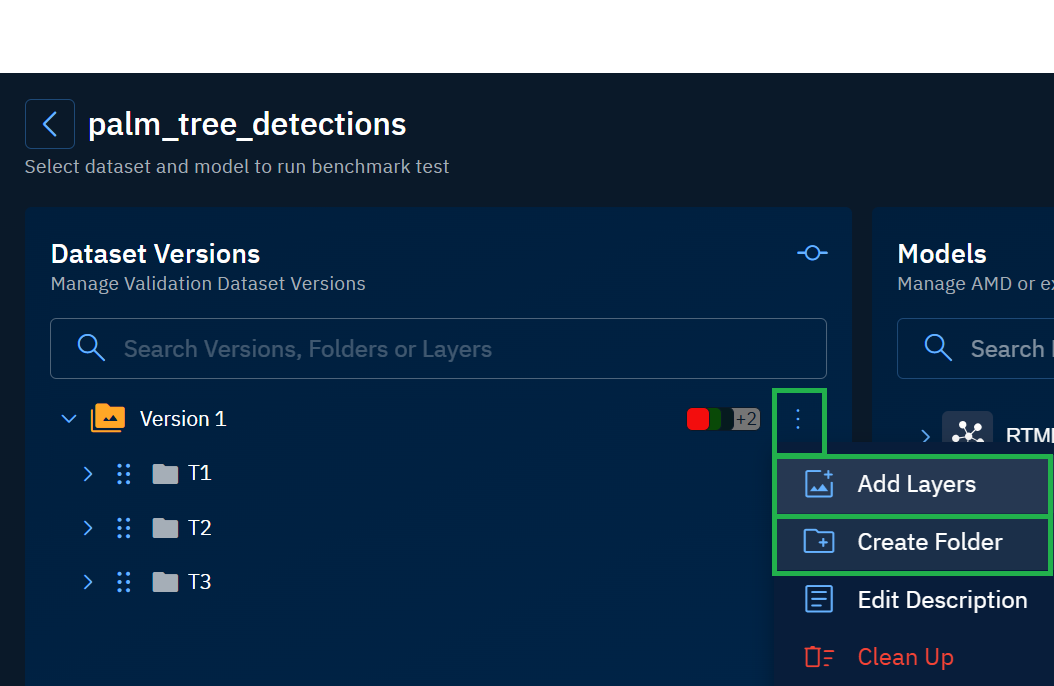The height and width of the screenshot is (686, 1054).
Task: Open the three-dot menu for Version 1
Action: click(798, 419)
